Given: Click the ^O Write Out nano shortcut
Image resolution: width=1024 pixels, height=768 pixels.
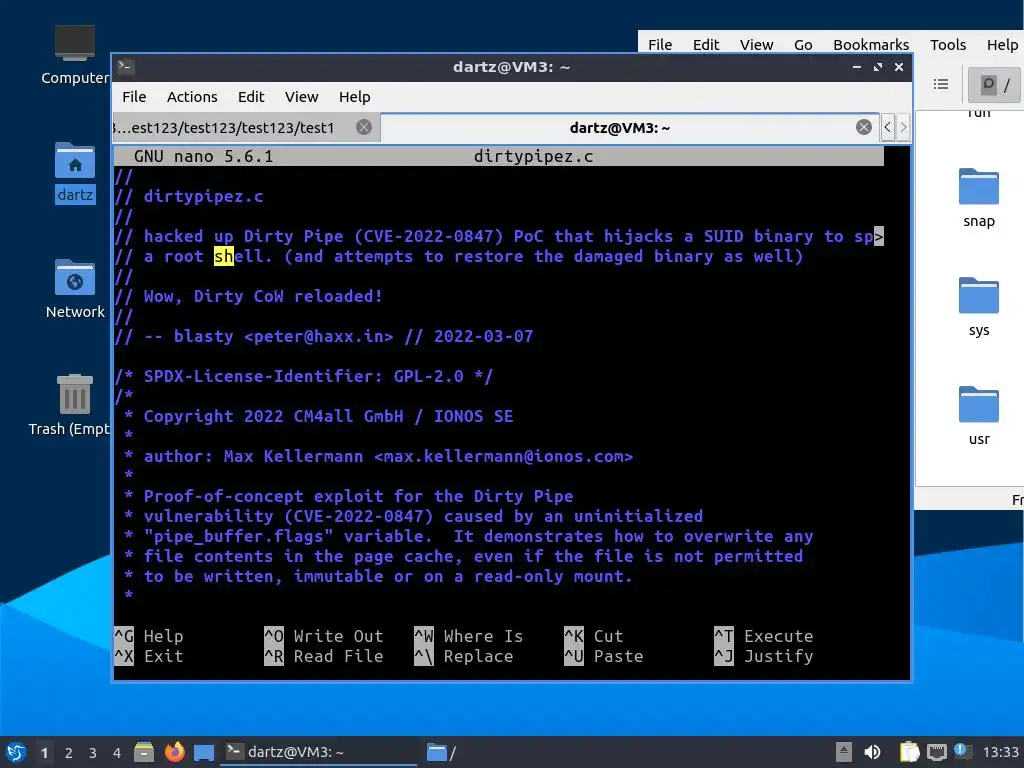Looking at the screenshot, I should tap(324, 636).
